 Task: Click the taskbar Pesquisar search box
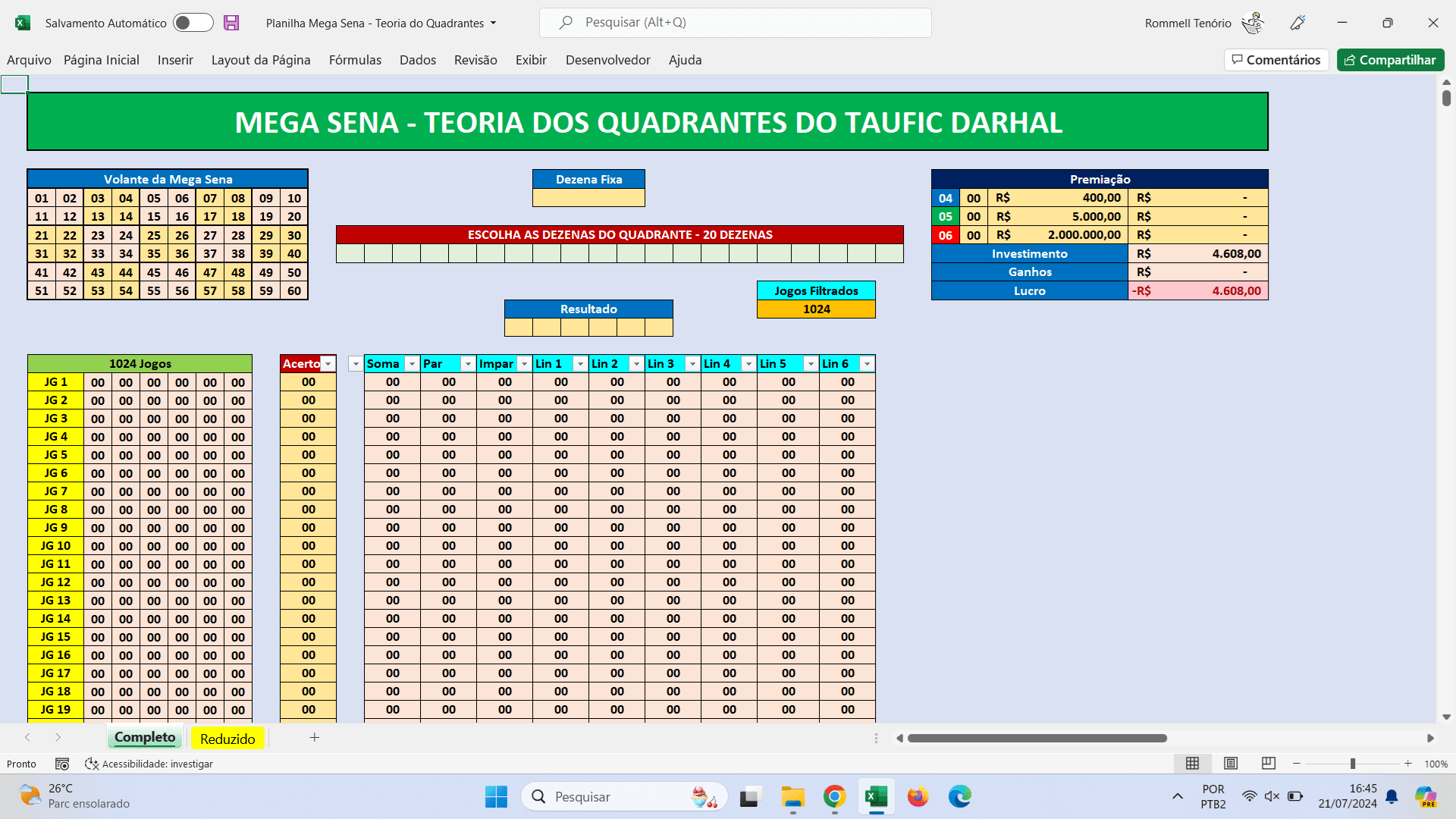click(x=624, y=797)
